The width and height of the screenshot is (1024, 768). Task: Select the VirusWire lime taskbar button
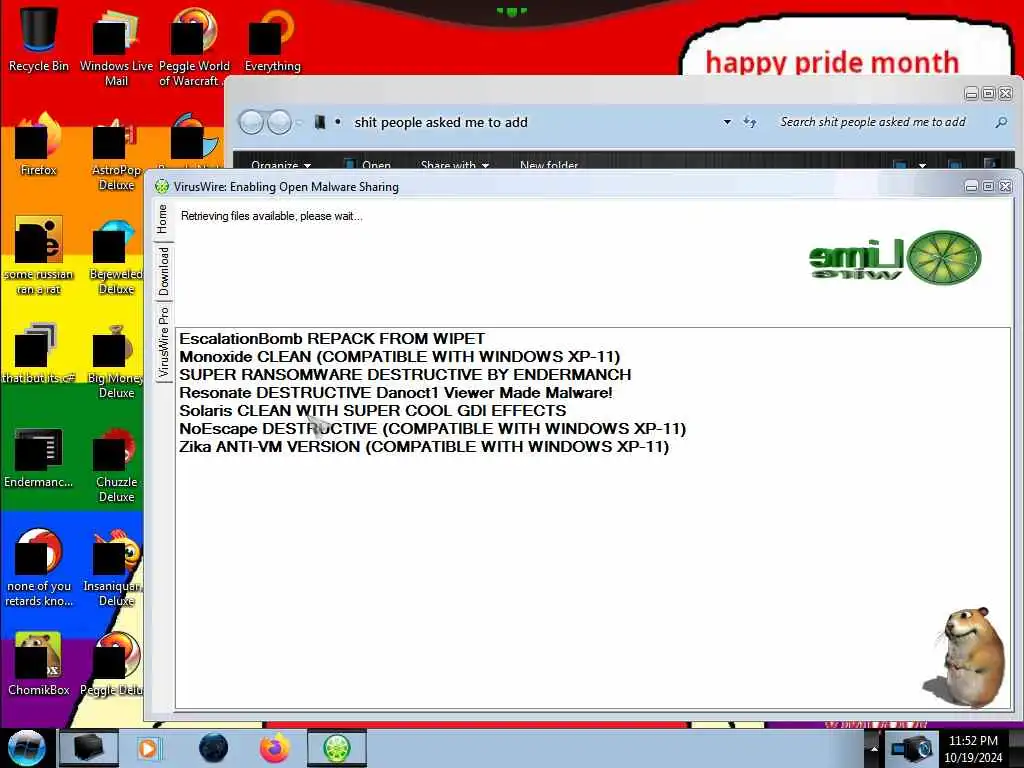tap(337, 748)
